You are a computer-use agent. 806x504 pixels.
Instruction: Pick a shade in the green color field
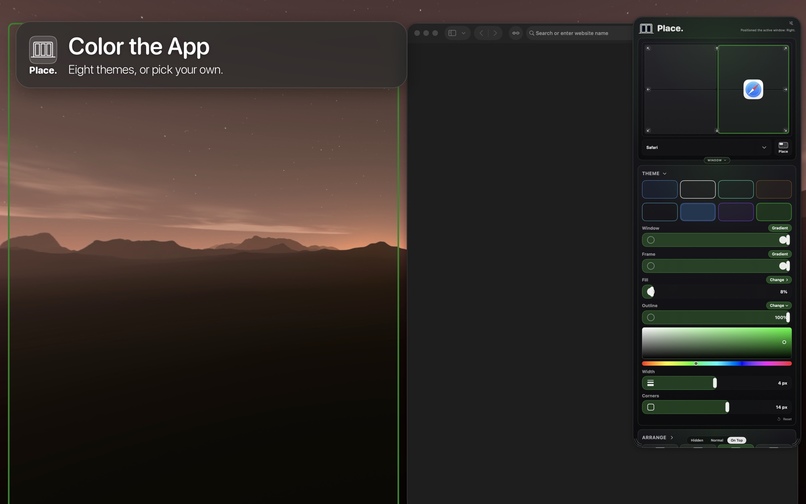(717, 343)
